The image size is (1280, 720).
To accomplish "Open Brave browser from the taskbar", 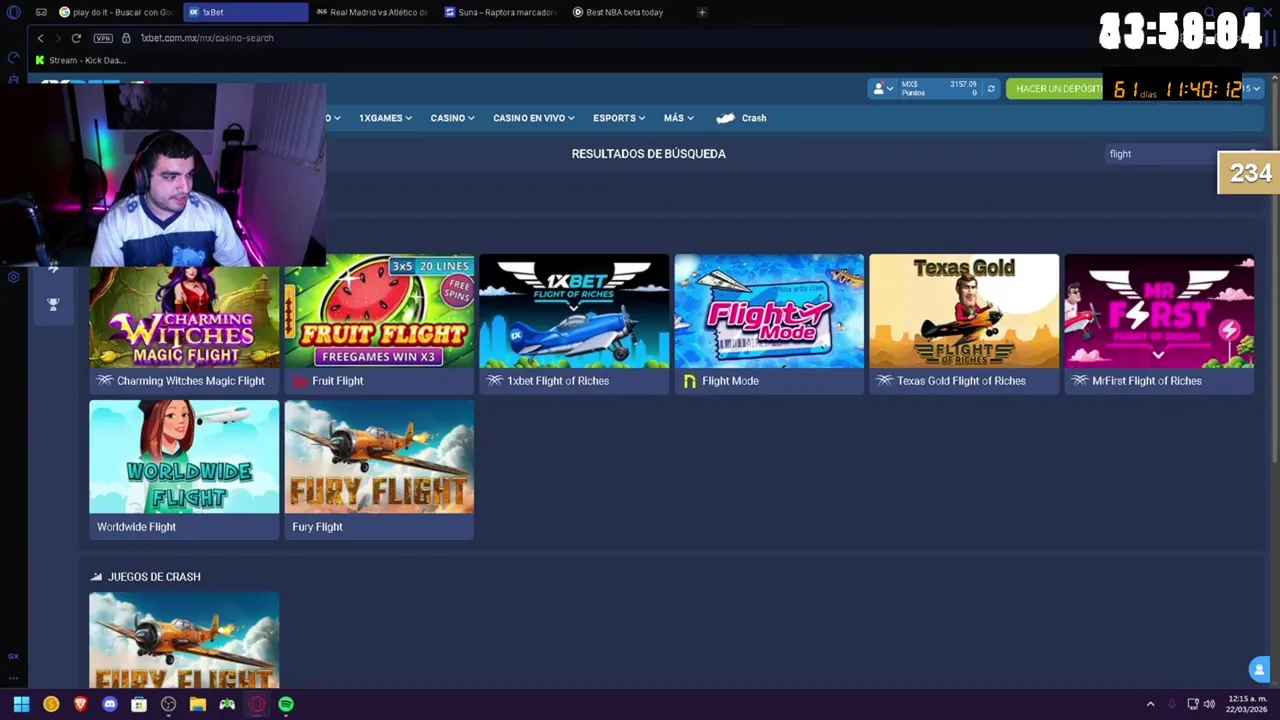I will 80,704.
